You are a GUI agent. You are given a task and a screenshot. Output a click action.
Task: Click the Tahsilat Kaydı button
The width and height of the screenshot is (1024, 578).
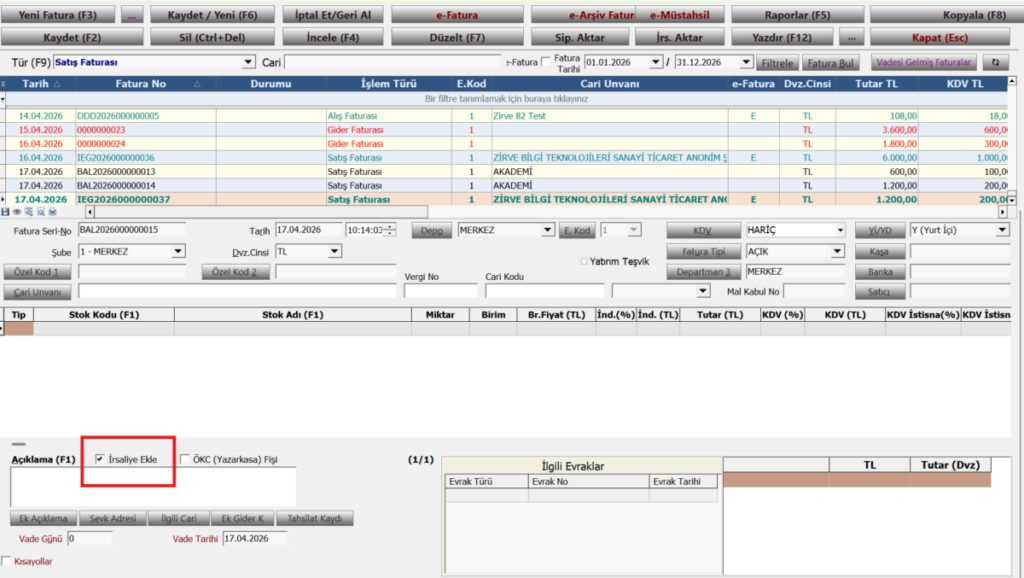314,518
